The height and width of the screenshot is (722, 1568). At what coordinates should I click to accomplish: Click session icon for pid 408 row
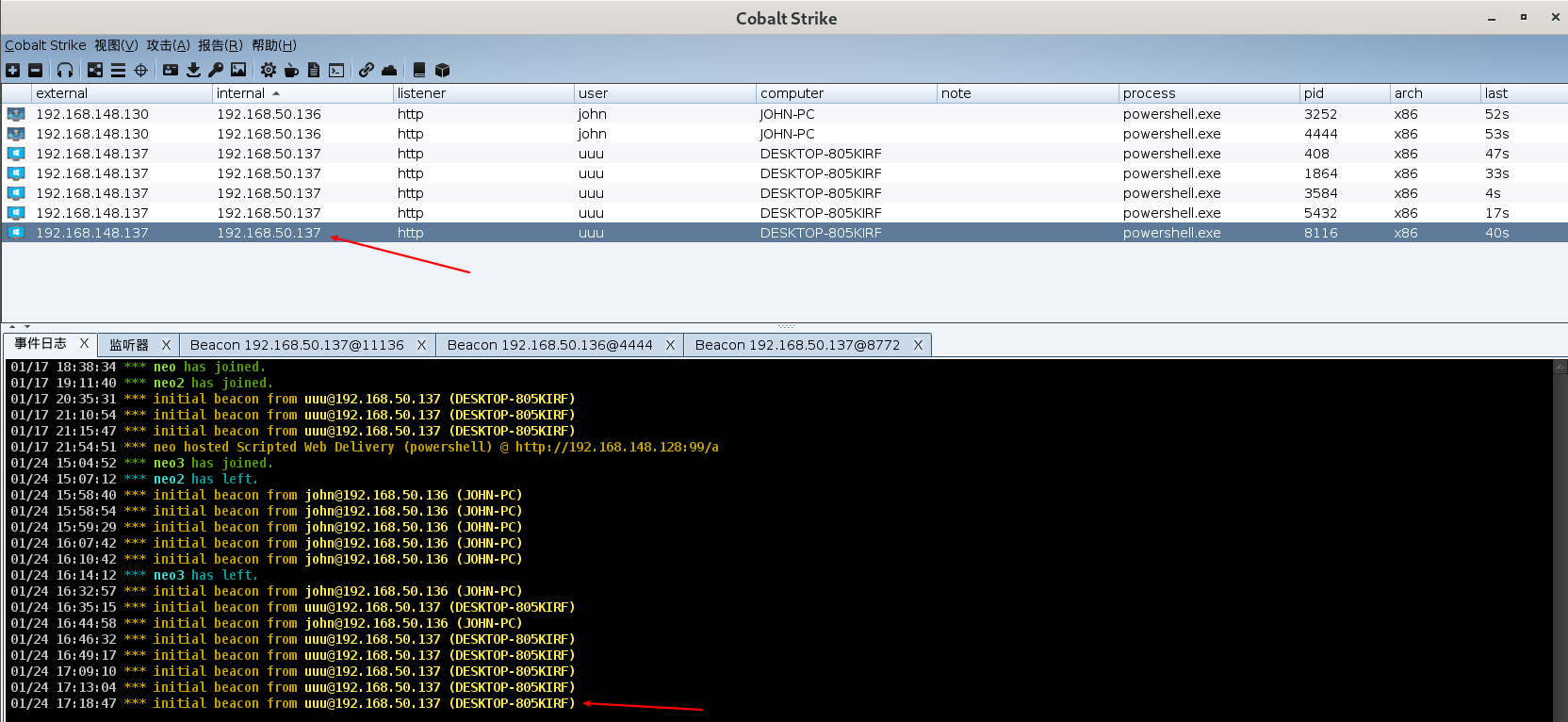(x=16, y=154)
